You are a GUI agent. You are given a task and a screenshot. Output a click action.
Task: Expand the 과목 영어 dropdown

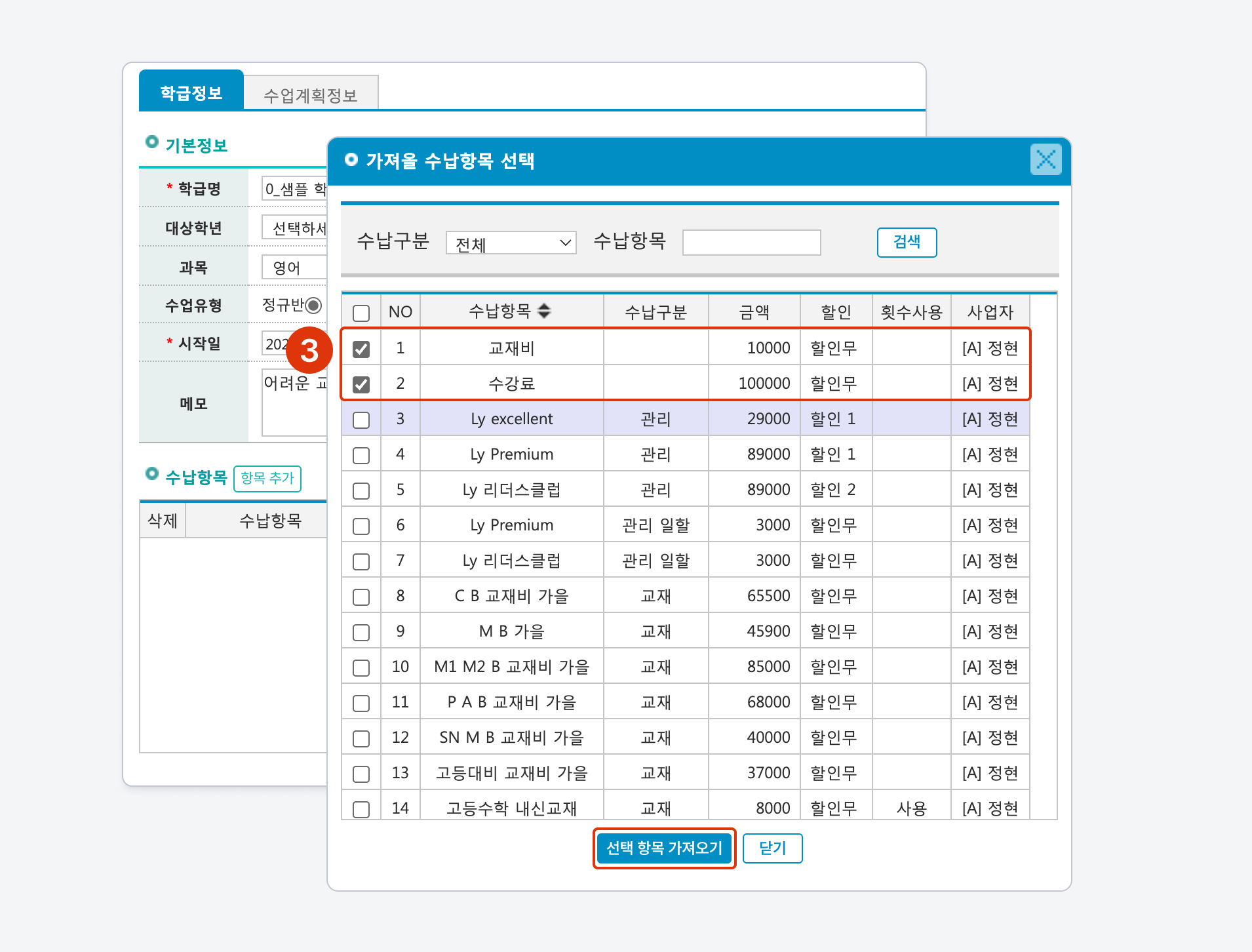coord(295,268)
